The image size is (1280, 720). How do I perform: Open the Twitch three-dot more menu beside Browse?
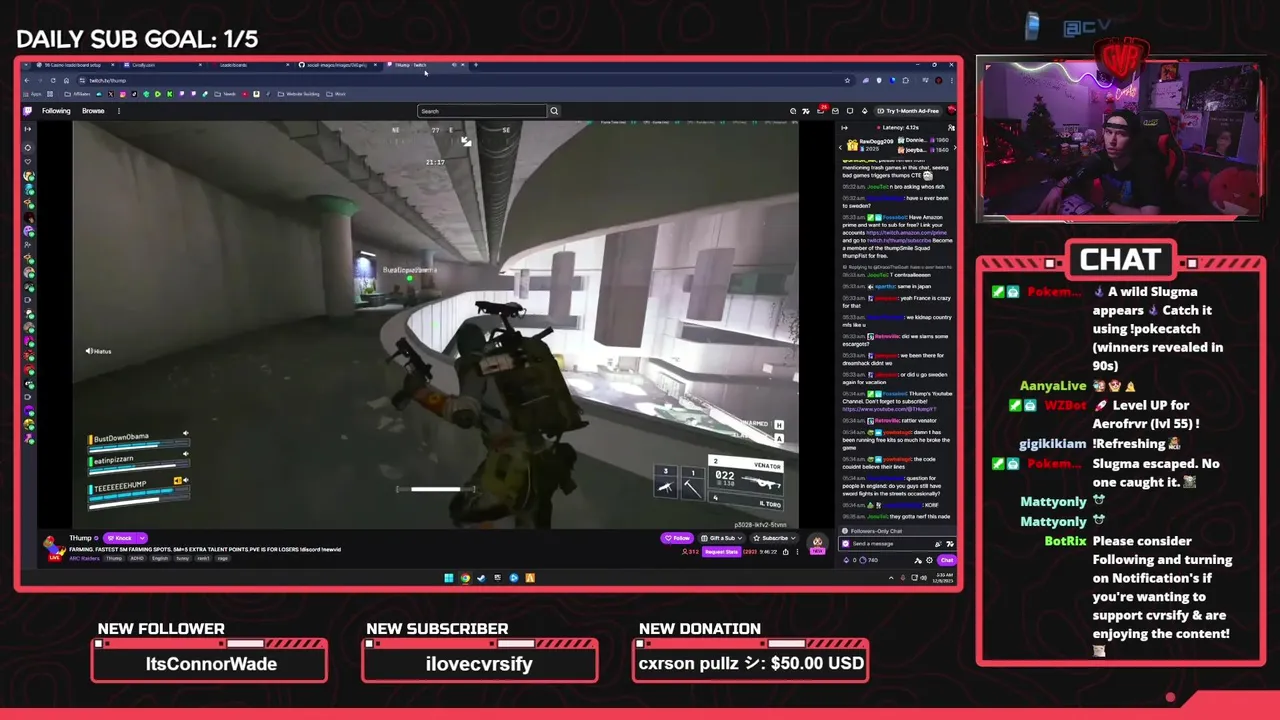[x=118, y=111]
